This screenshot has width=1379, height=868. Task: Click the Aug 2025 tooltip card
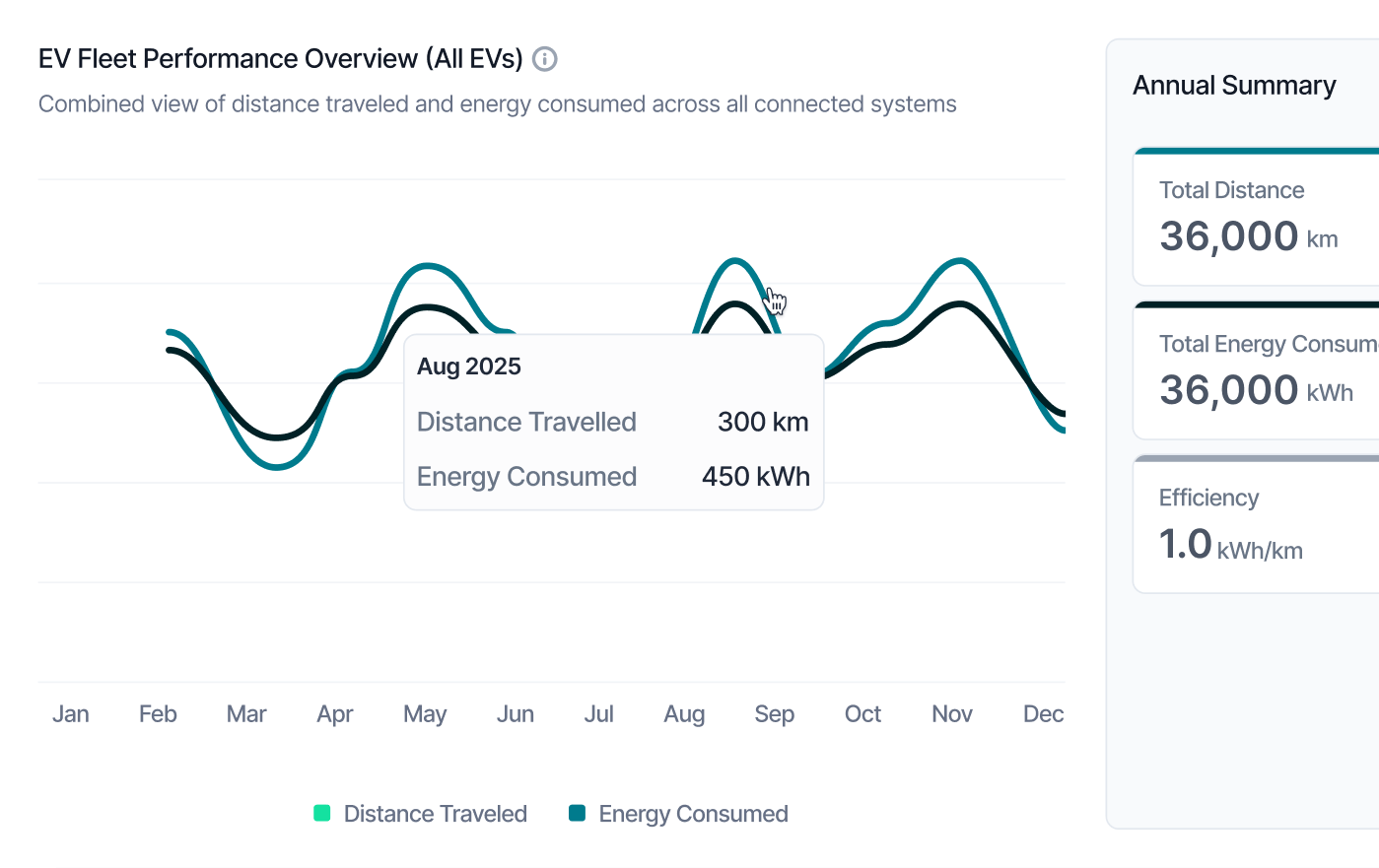(x=613, y=422)
